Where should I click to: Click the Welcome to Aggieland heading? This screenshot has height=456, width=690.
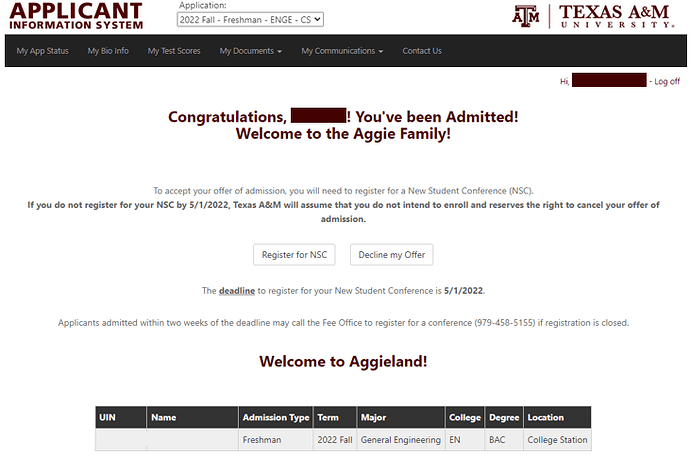[x=343, y=362]
